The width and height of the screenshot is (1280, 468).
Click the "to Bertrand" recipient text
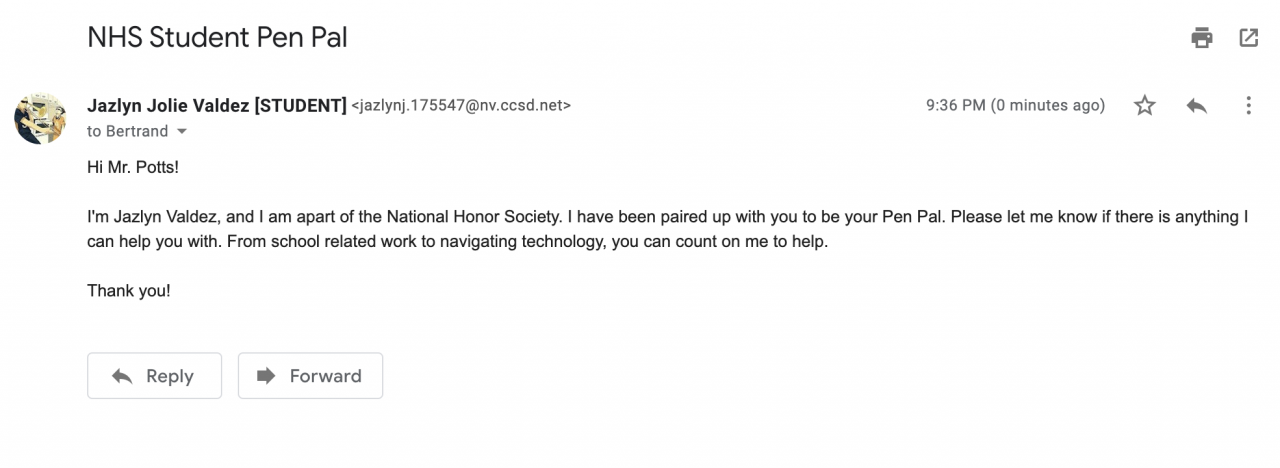128,131
